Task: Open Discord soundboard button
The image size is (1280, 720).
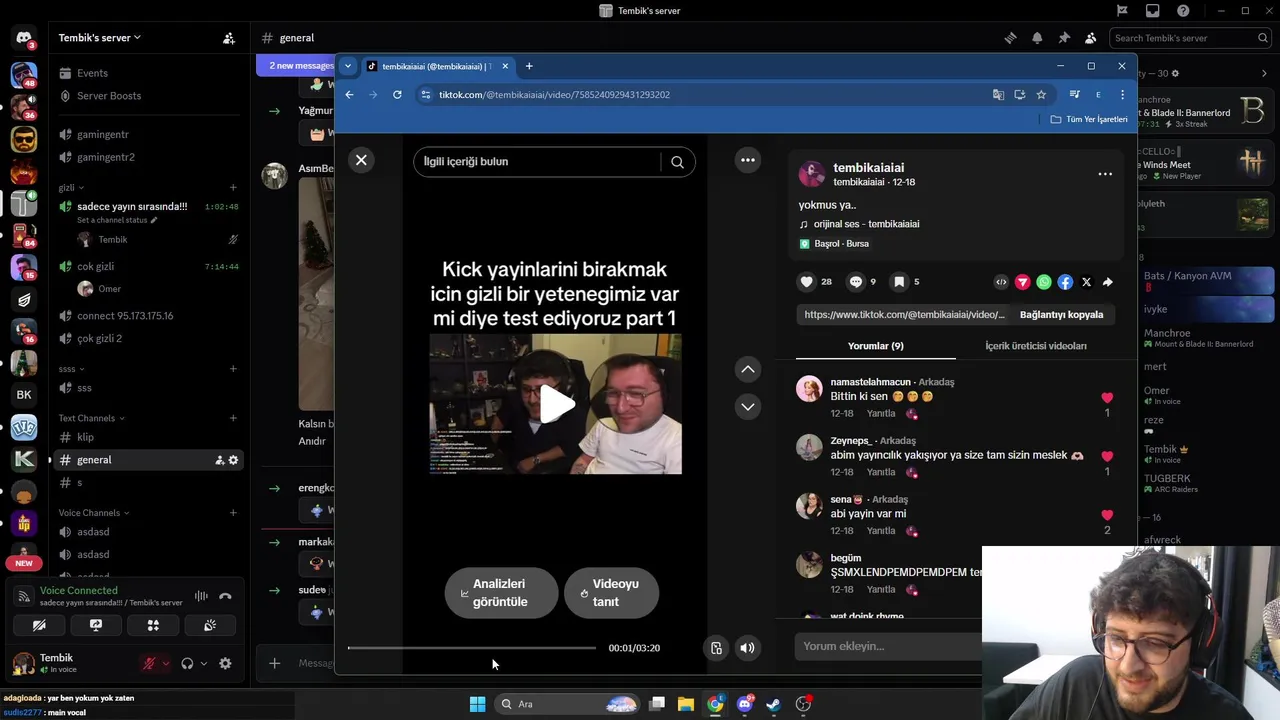Action: pyautogui.click(x=210, y=625)
